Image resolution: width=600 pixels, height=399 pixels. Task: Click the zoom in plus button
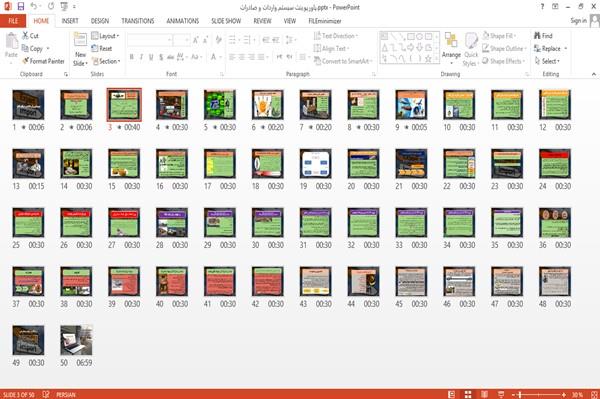(x=564, y=394)
